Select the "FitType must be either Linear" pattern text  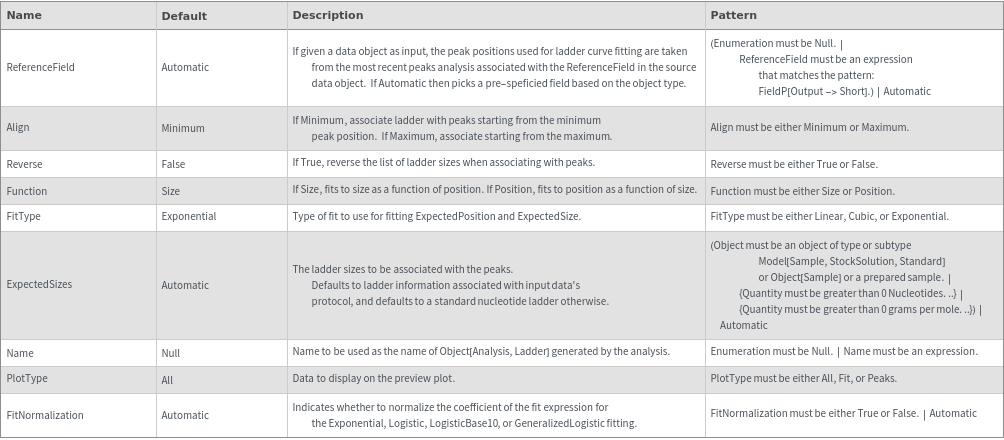point(829,216)
